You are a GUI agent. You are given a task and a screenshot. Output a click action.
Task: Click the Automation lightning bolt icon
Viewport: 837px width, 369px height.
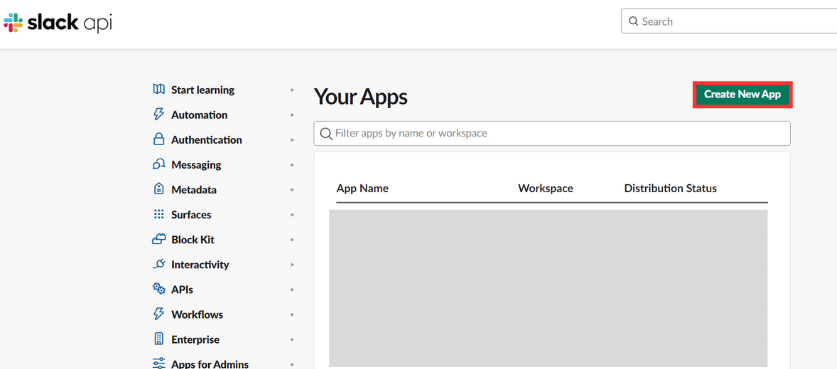tap(159, 114)
